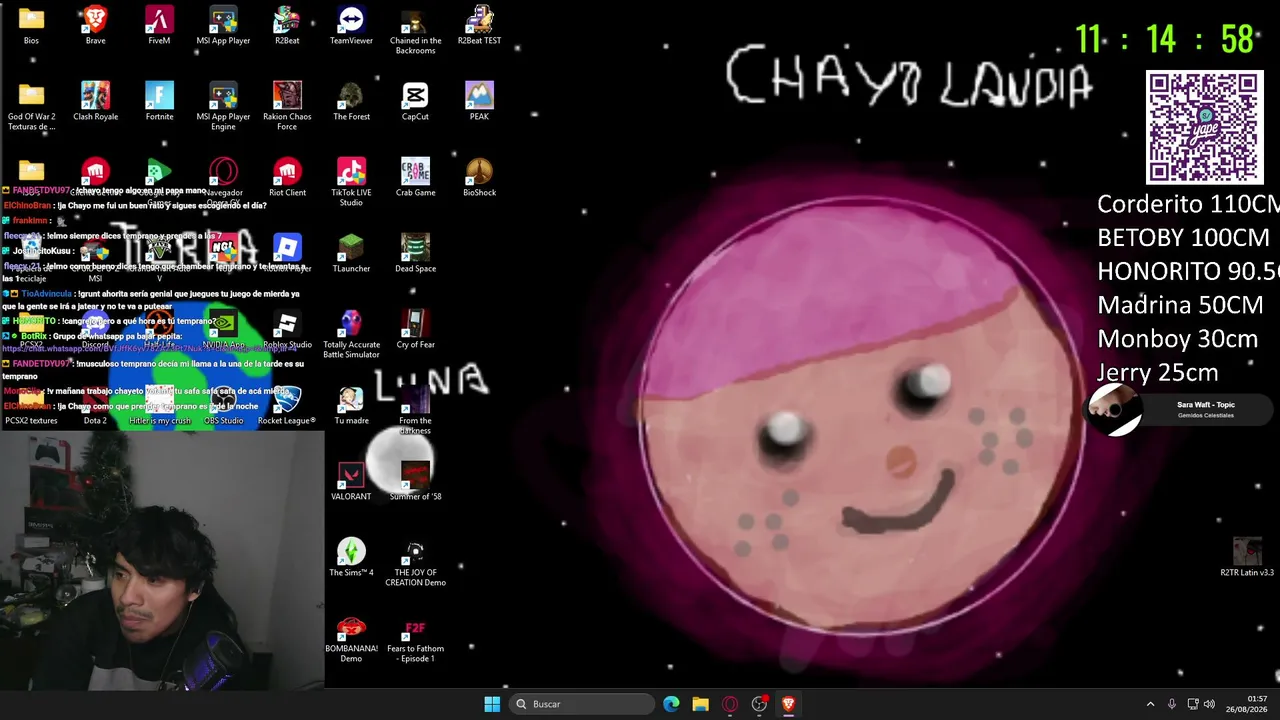Open the Windows Start menu
Viewport: 1280px width, 720px height.
click(x=492, y=704)
